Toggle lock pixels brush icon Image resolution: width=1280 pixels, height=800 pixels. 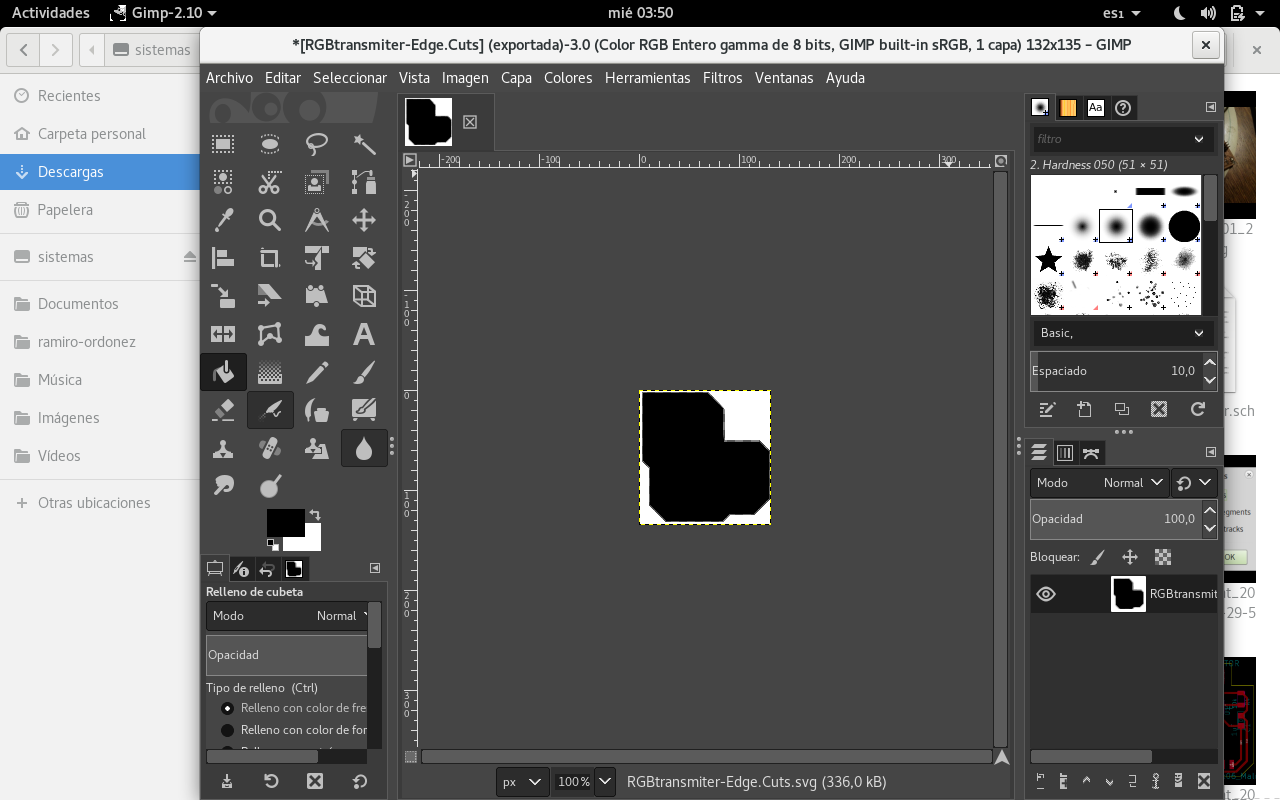click(x=1097, y=557)
